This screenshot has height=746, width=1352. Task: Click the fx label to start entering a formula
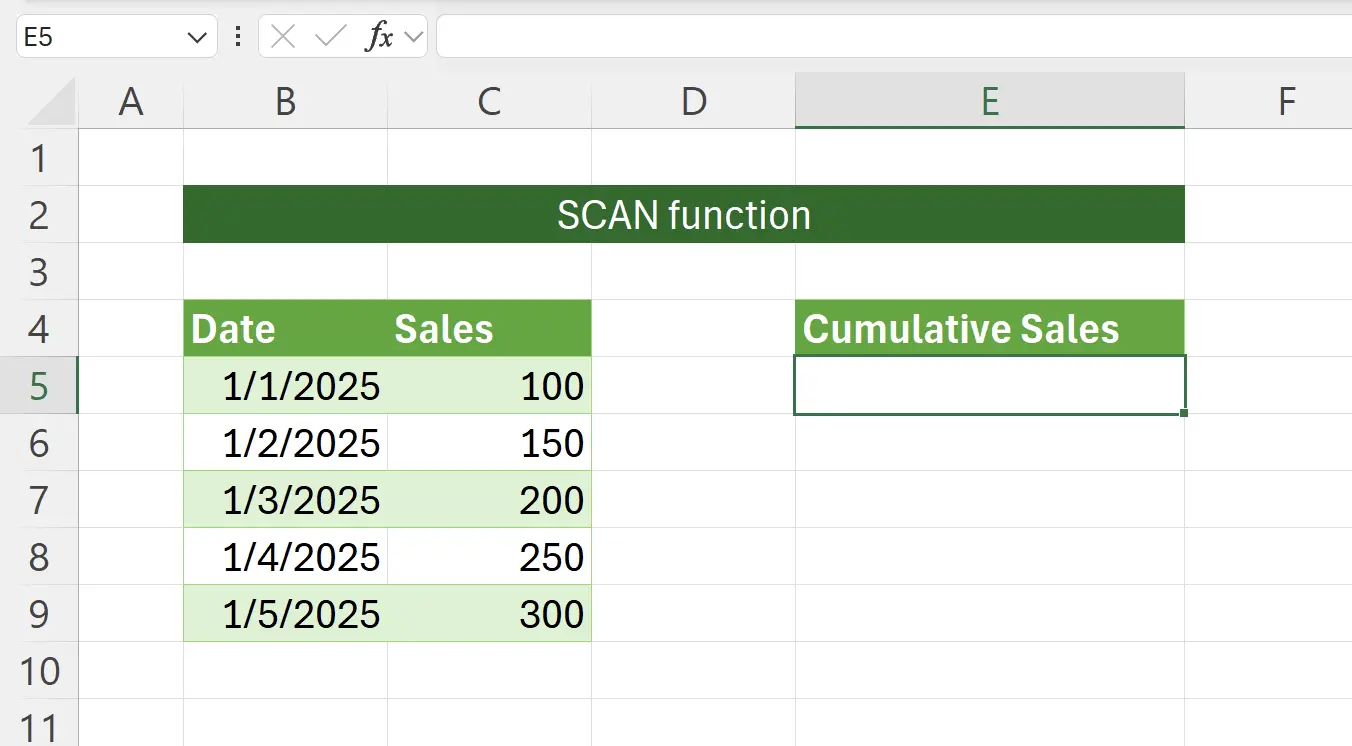[386, 37]
